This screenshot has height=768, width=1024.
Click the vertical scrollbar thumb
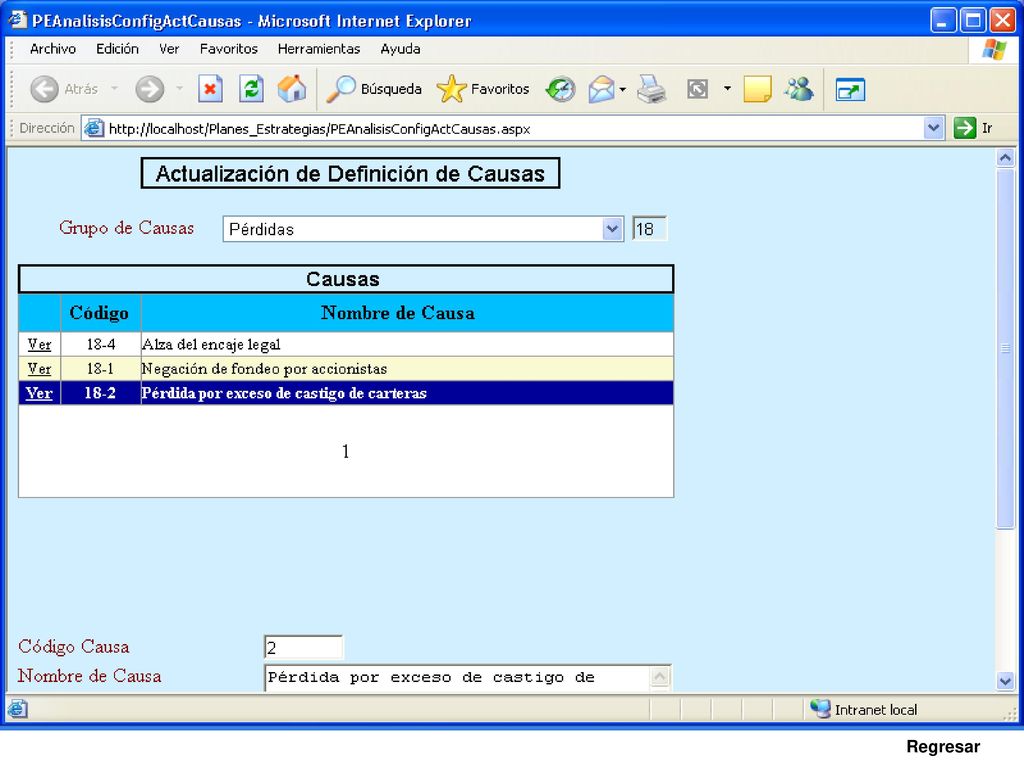point(1005,348)
